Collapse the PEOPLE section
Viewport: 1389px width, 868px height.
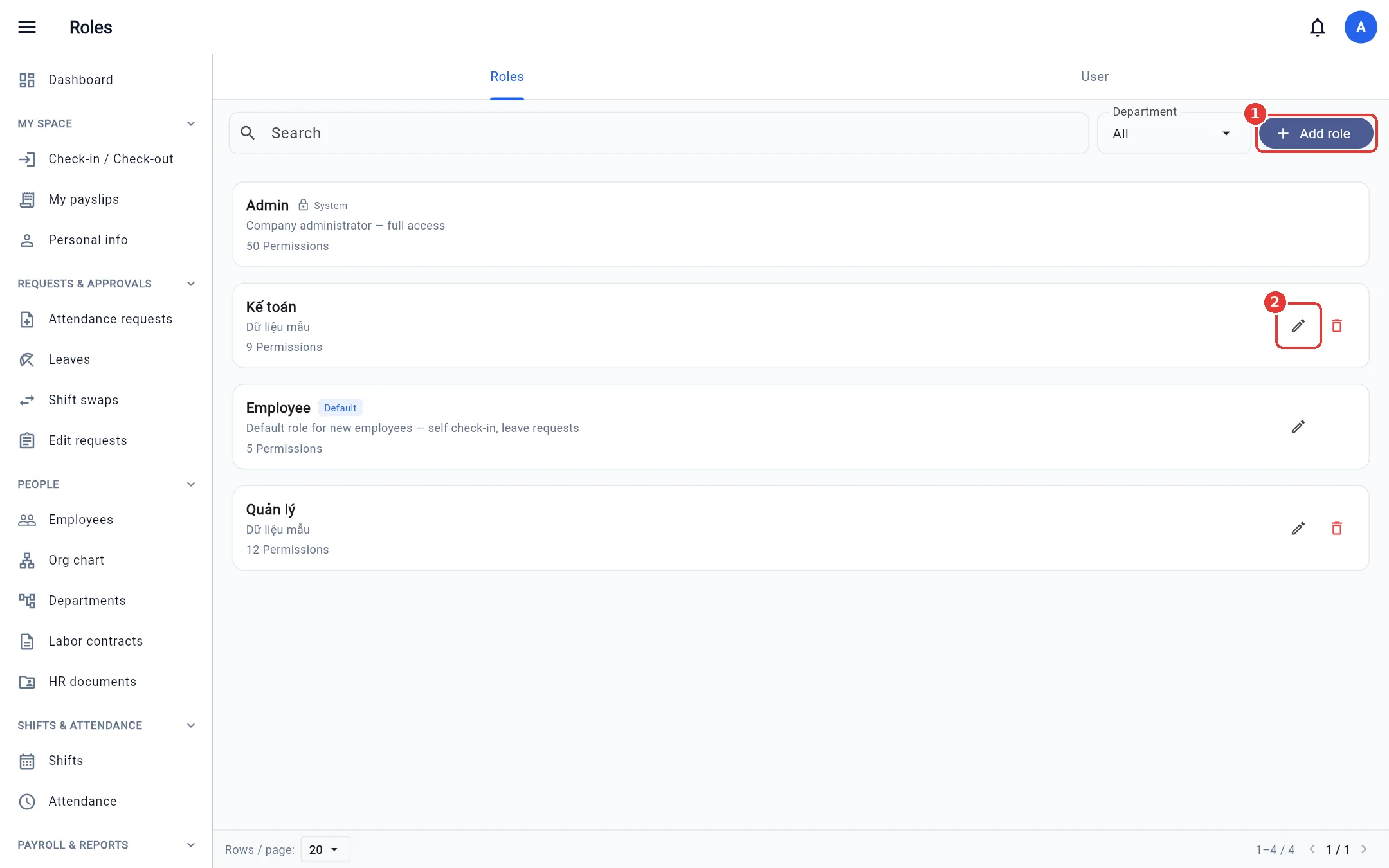point(191,484)
